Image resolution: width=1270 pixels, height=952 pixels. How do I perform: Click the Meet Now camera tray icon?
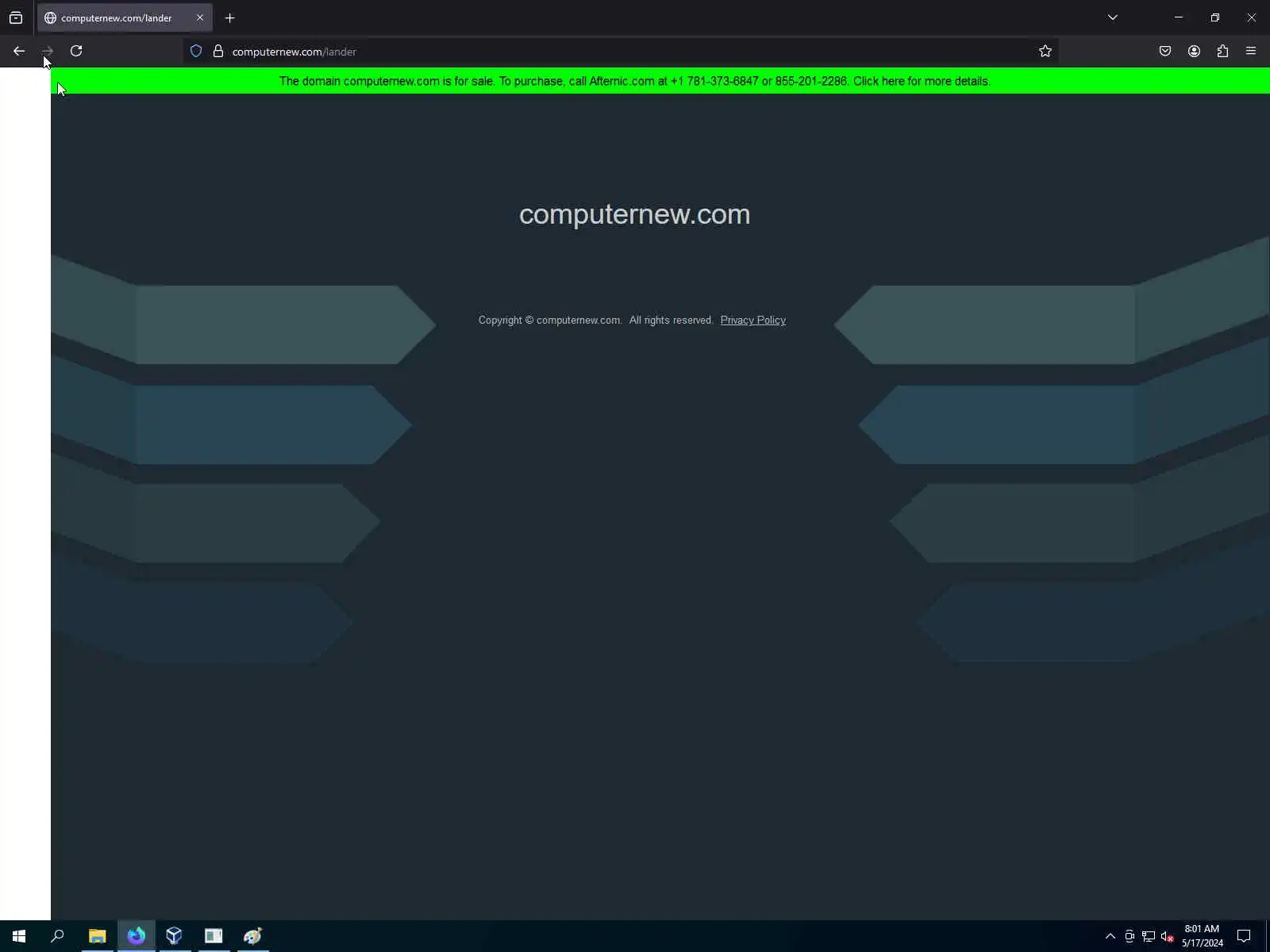click(x=1130, y=936)
